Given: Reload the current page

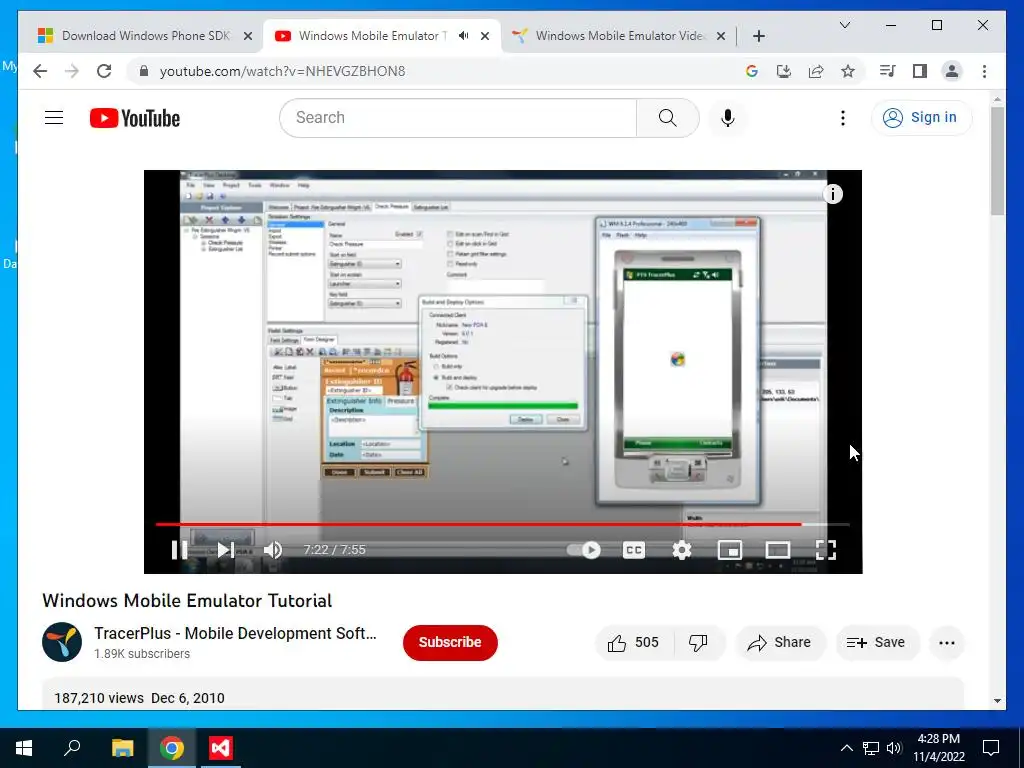Looking at the screenshot, I should (x=104, y=71).
